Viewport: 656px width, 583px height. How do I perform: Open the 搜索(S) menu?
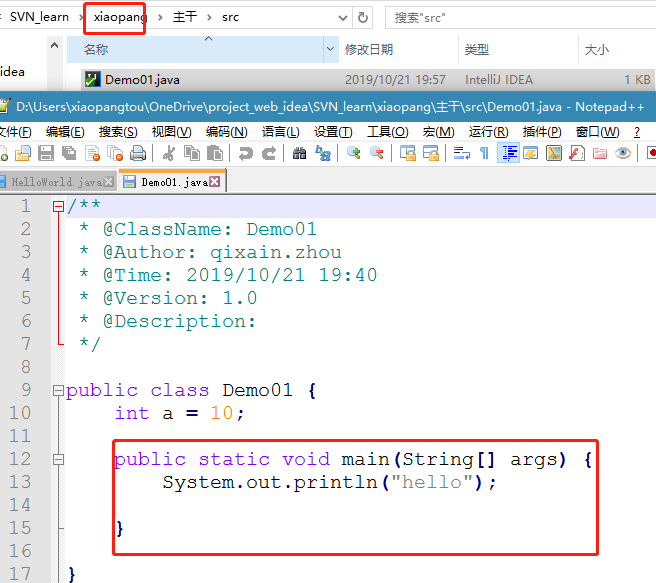[118, 132]
